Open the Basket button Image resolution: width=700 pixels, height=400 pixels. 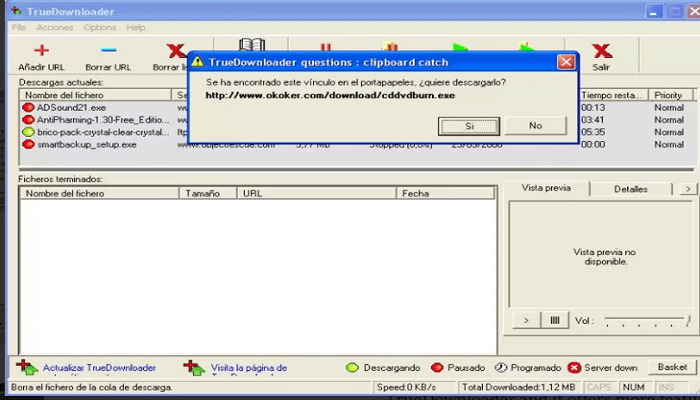pos(672,367)
